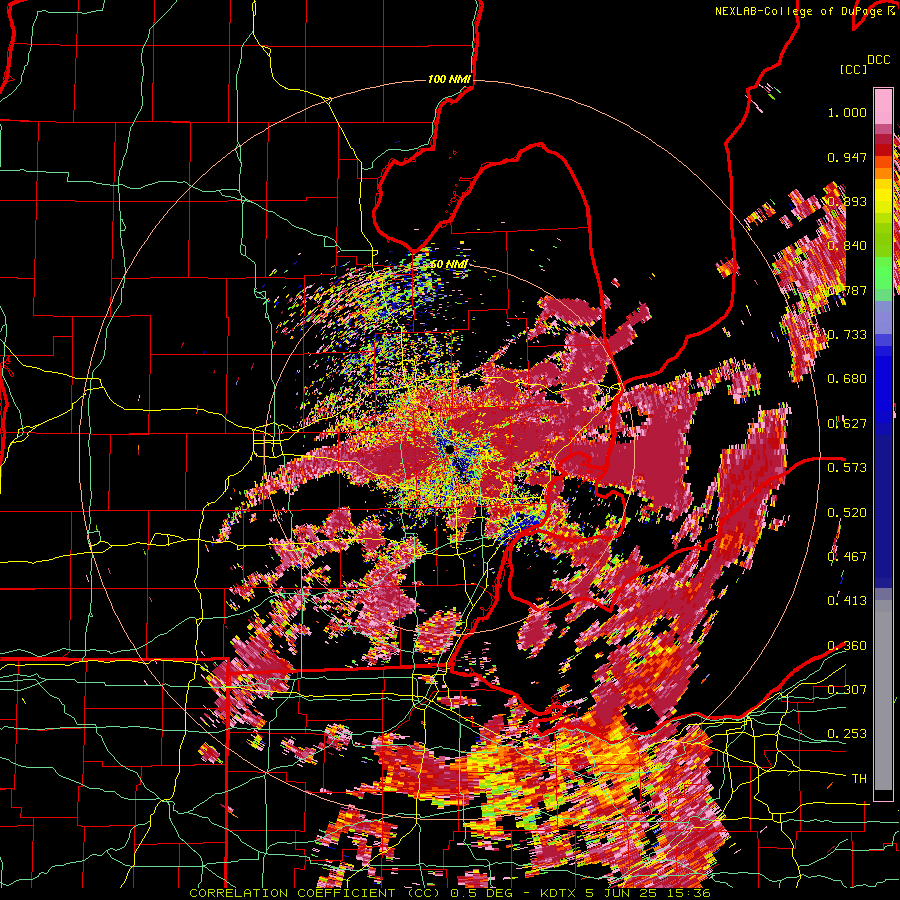Click the 0.5 DEG elevation text
900x900 pixels.
tap(483, 893)
